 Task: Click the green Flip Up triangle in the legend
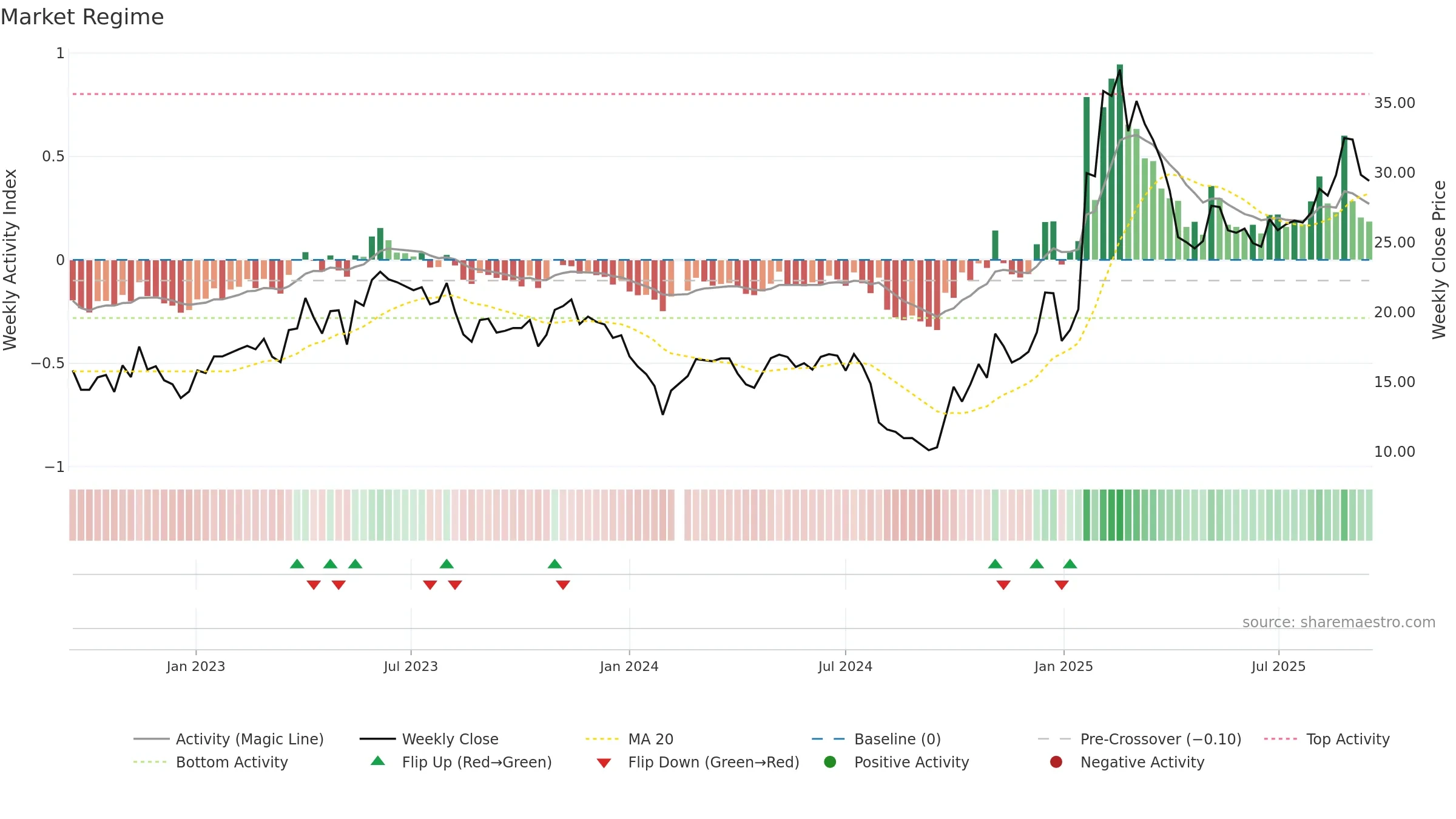(x=378, y=761)
